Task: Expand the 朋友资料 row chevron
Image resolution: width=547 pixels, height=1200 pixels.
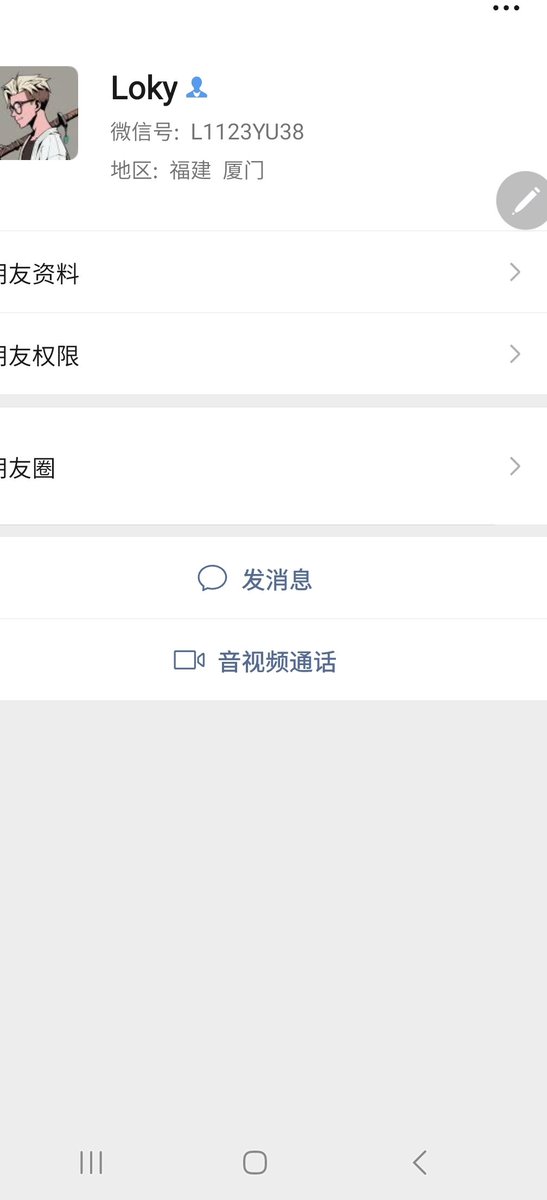Action: click(515, 272)
